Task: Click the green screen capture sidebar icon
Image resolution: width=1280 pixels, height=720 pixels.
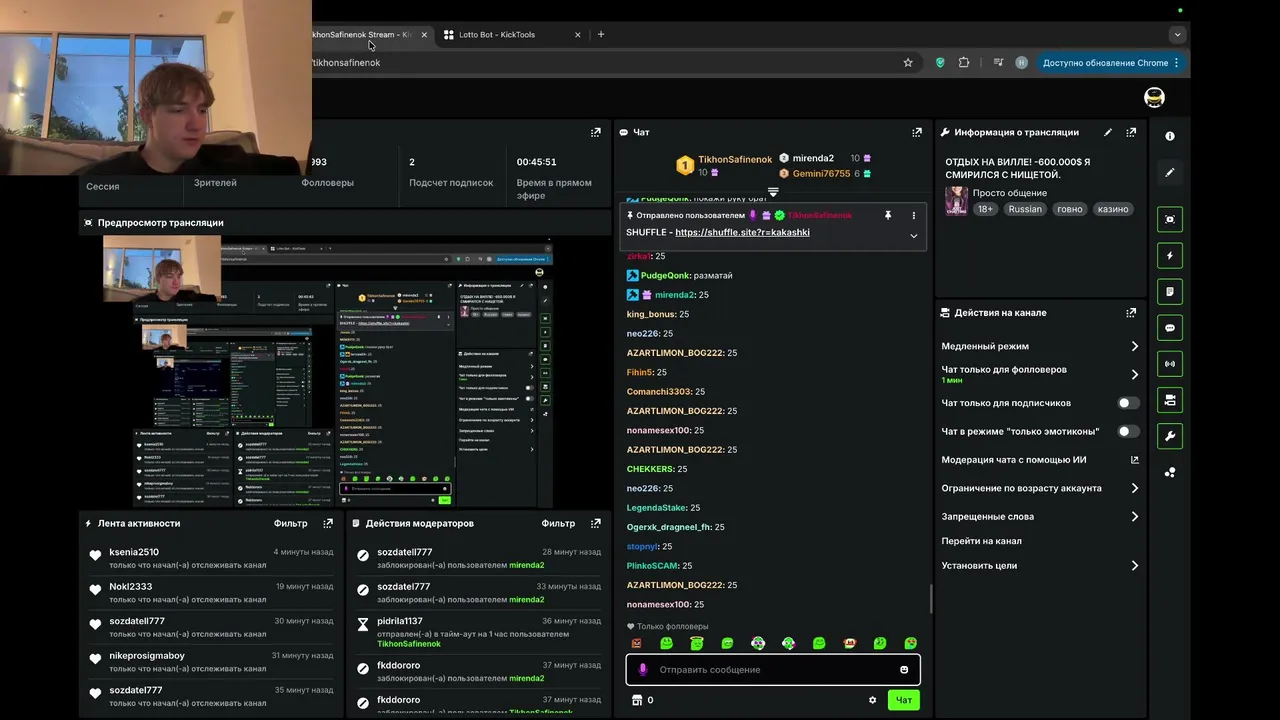Action: click(x=1170, y=219)
